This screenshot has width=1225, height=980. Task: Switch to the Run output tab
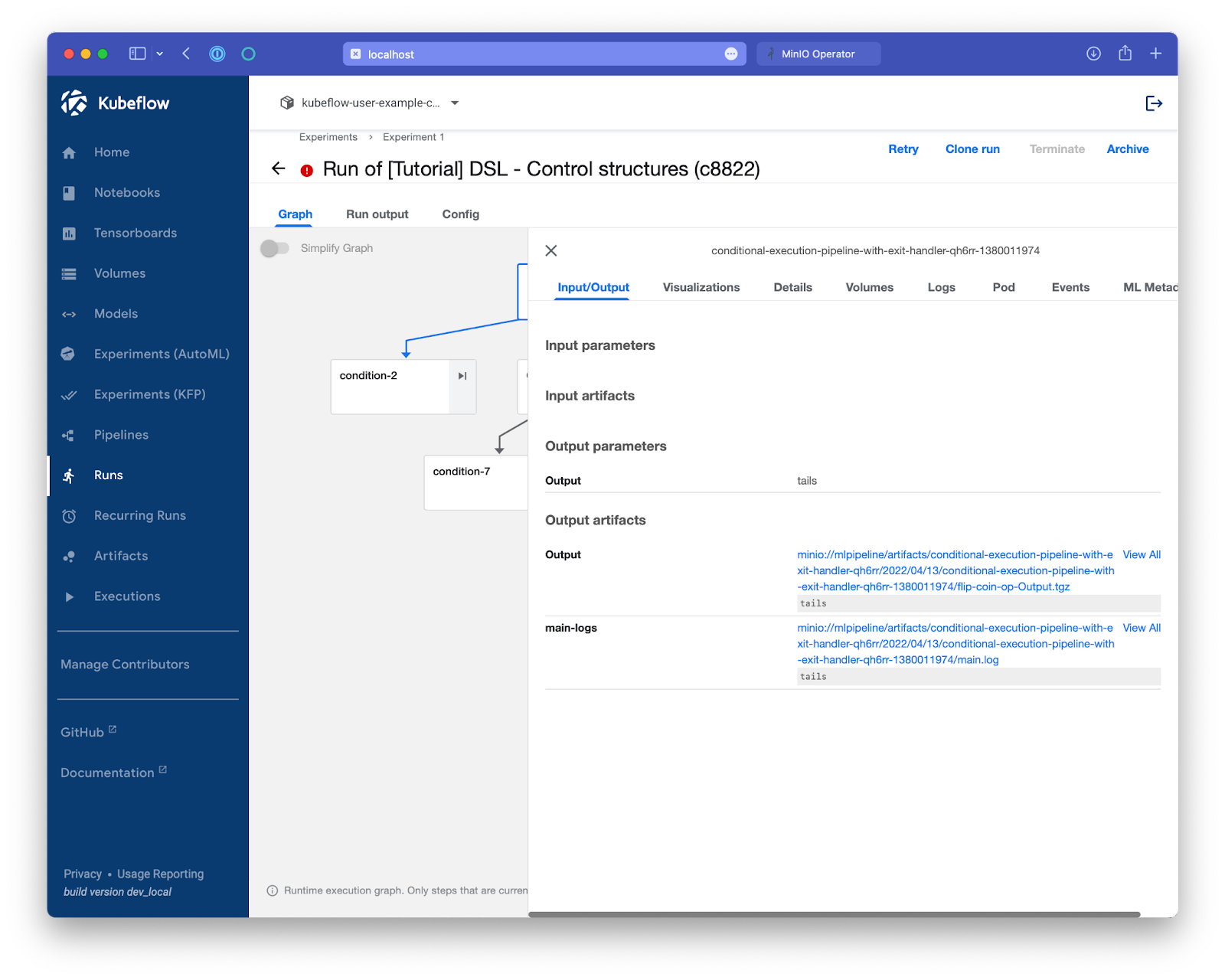[x=377, y=214]
